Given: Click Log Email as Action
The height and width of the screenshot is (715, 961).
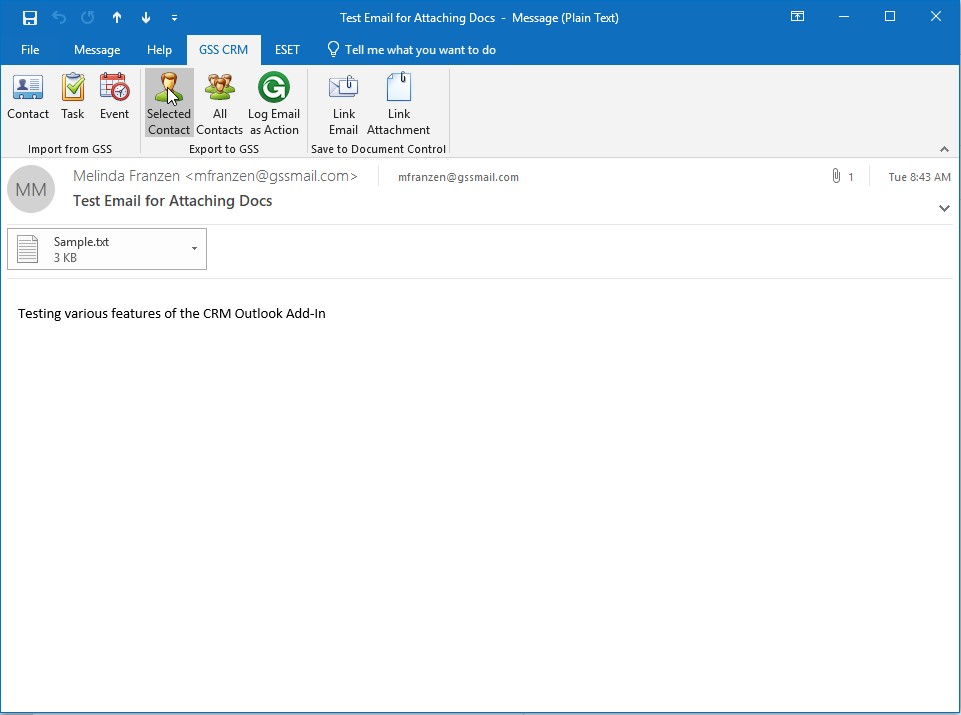Looking at the screenshot, I should (x=274, y=103).
